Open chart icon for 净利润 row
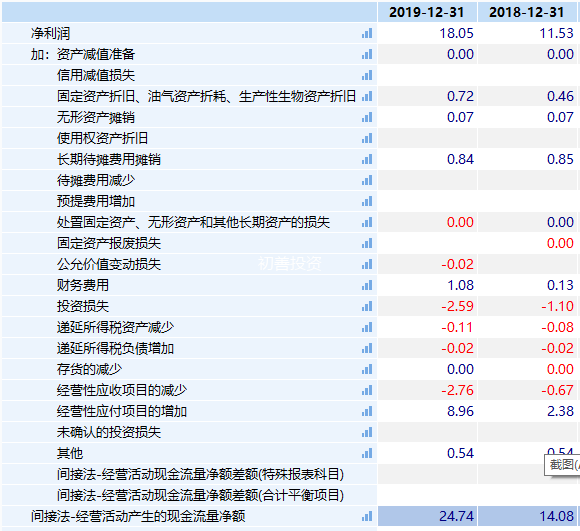 367,33
